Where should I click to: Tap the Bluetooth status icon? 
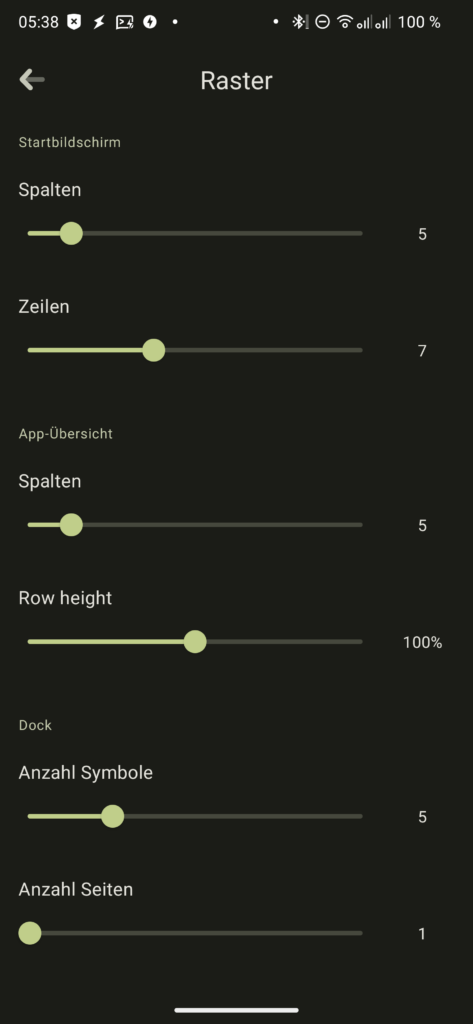pyautogui.click(x=300, y=22)
